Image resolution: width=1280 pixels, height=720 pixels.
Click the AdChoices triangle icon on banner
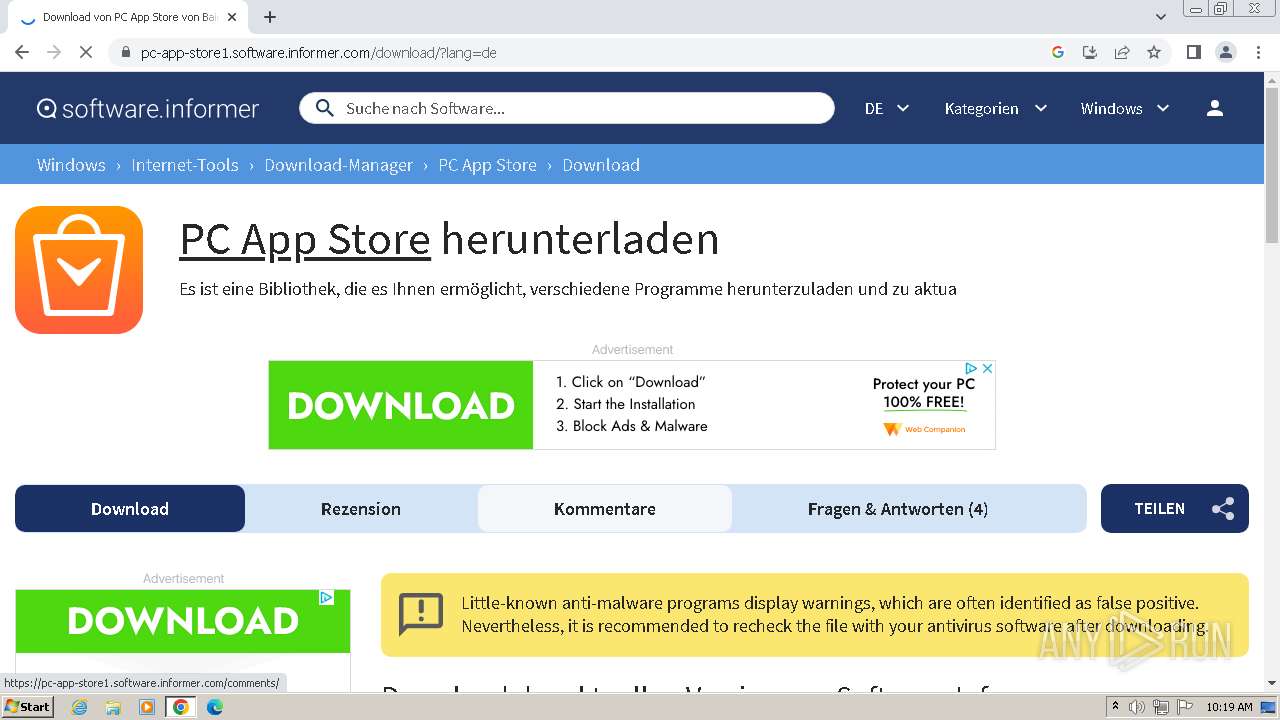[971, 369]
